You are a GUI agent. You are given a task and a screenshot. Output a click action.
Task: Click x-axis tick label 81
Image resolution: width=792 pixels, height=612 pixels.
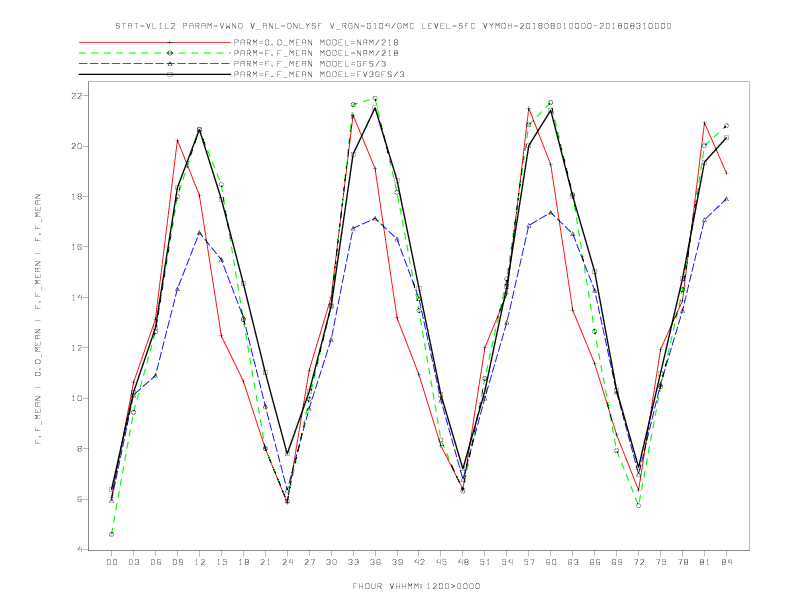point(705,562)
